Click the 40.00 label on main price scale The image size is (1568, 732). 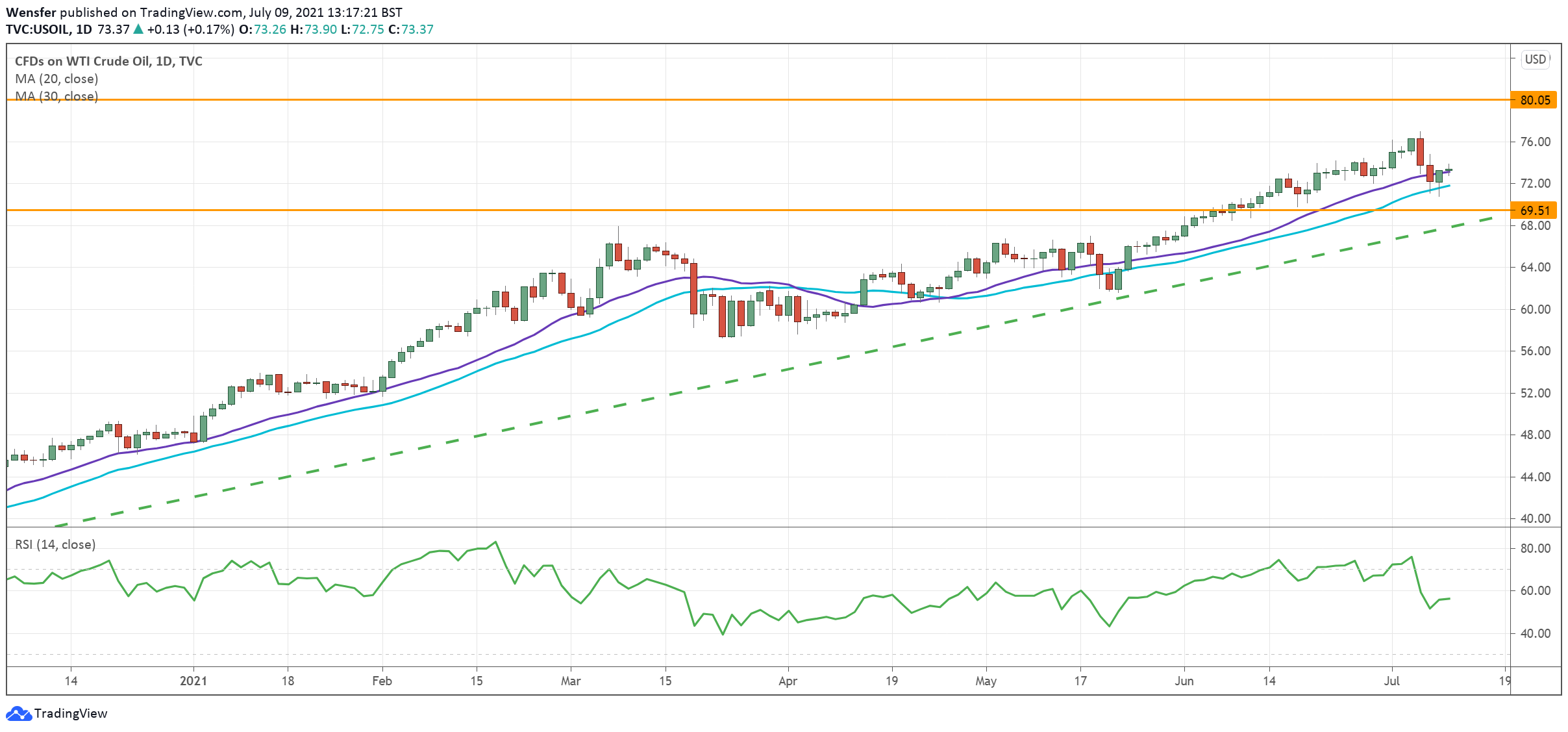1535,518
